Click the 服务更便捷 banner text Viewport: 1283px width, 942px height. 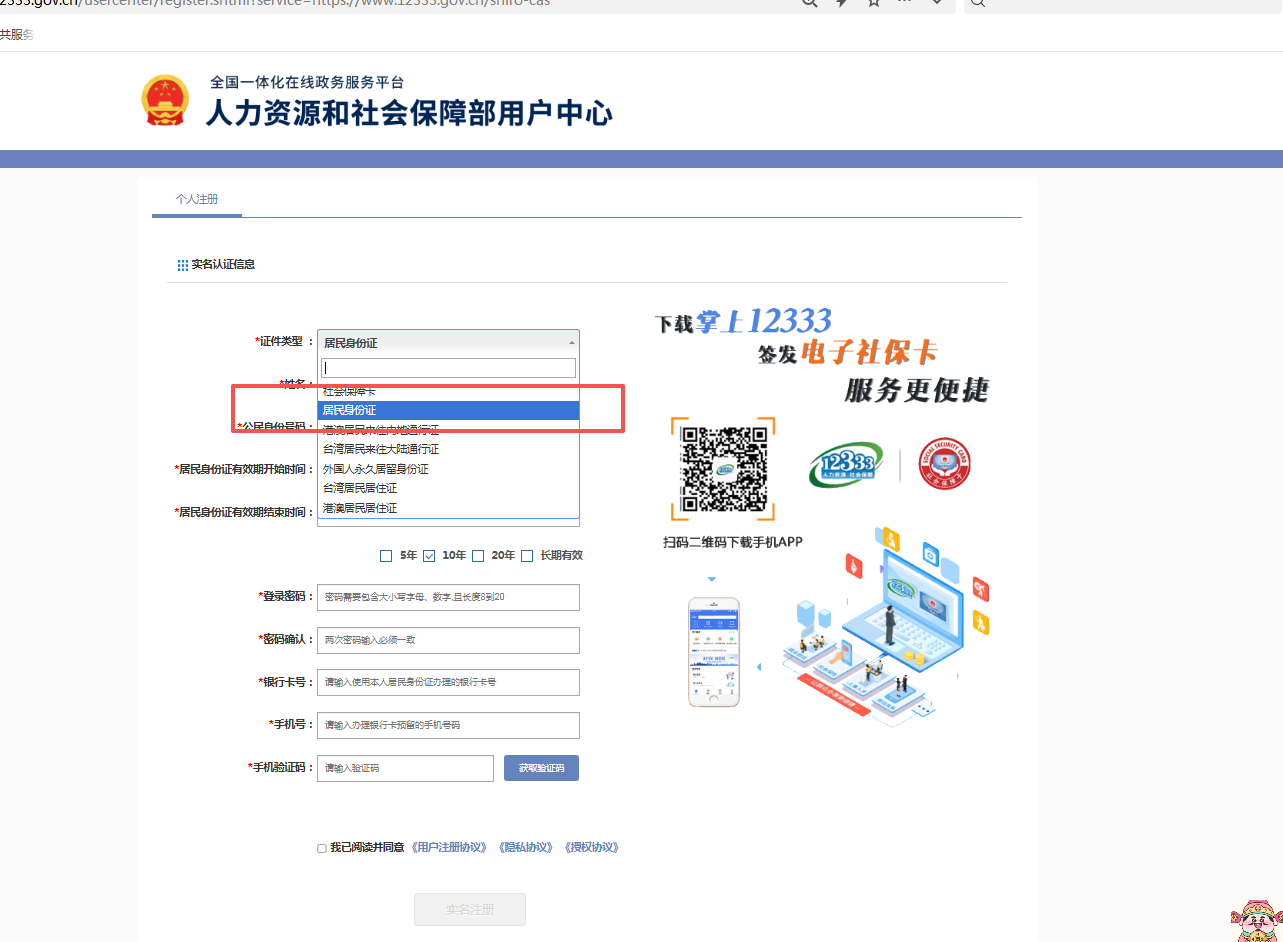(917, 389)
